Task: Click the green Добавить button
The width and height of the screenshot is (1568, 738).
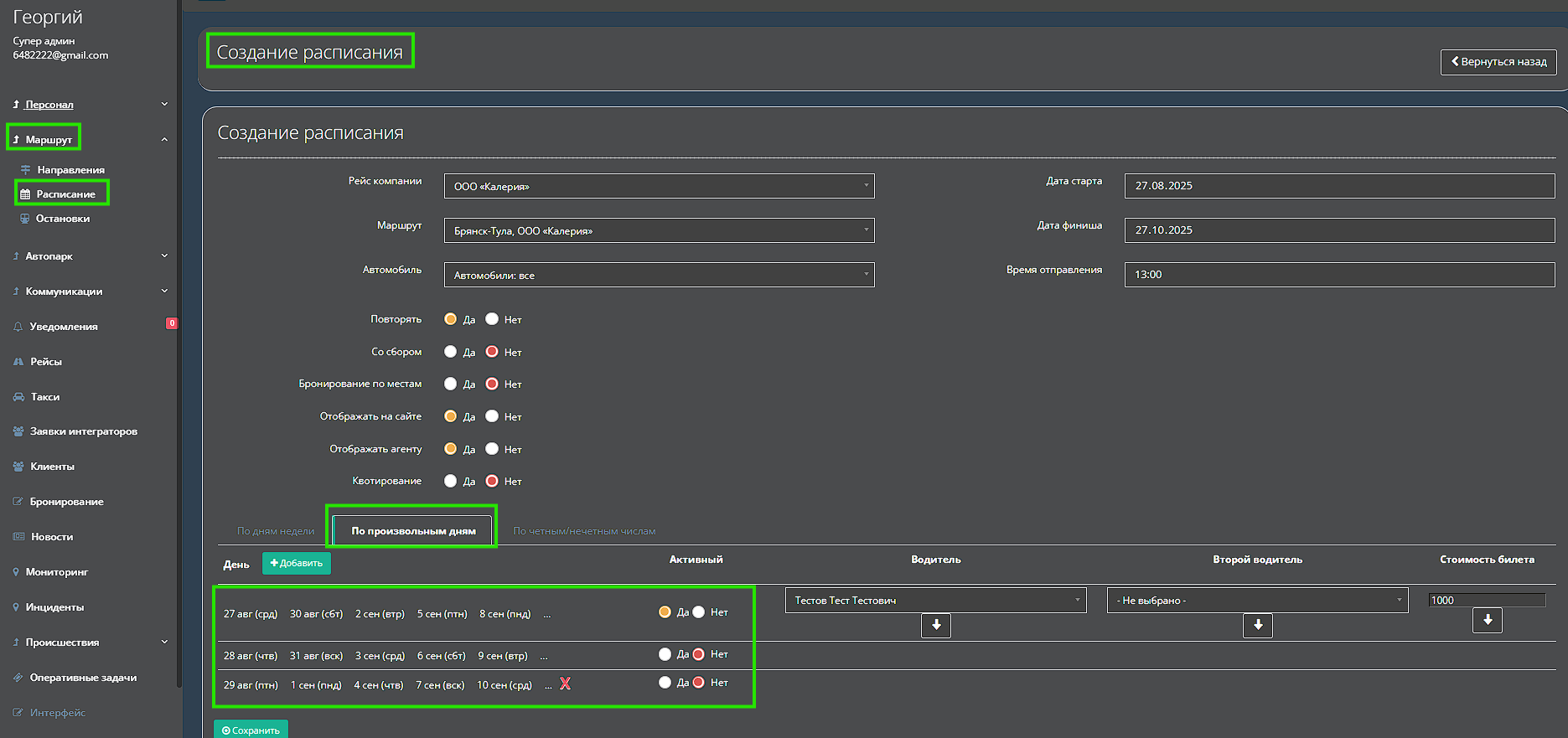Action: pyautogui.click(x=297, y=563)
